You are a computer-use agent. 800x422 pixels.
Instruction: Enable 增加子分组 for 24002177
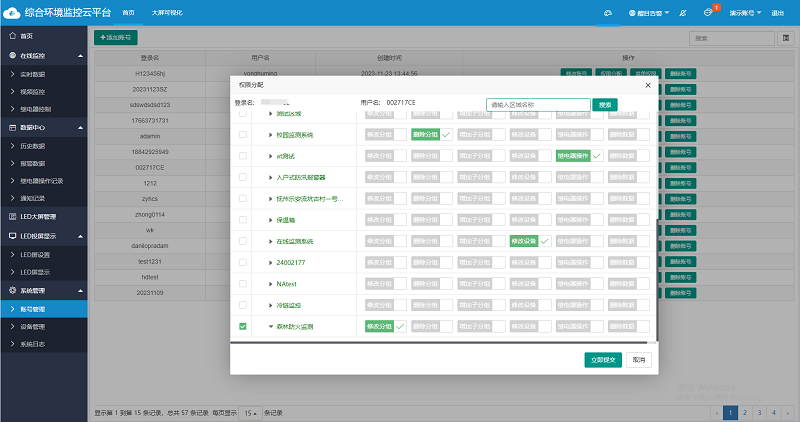pos(481,262)
